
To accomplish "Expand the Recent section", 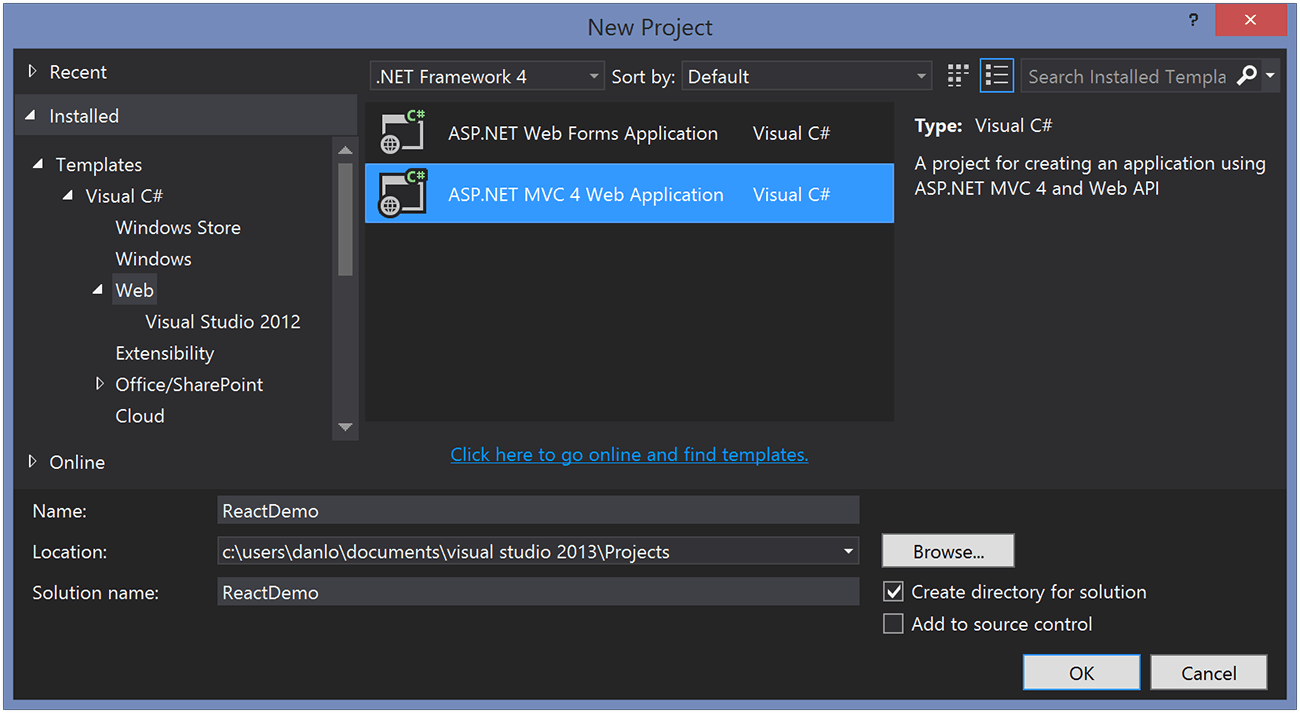I will (x=33, y=72).
